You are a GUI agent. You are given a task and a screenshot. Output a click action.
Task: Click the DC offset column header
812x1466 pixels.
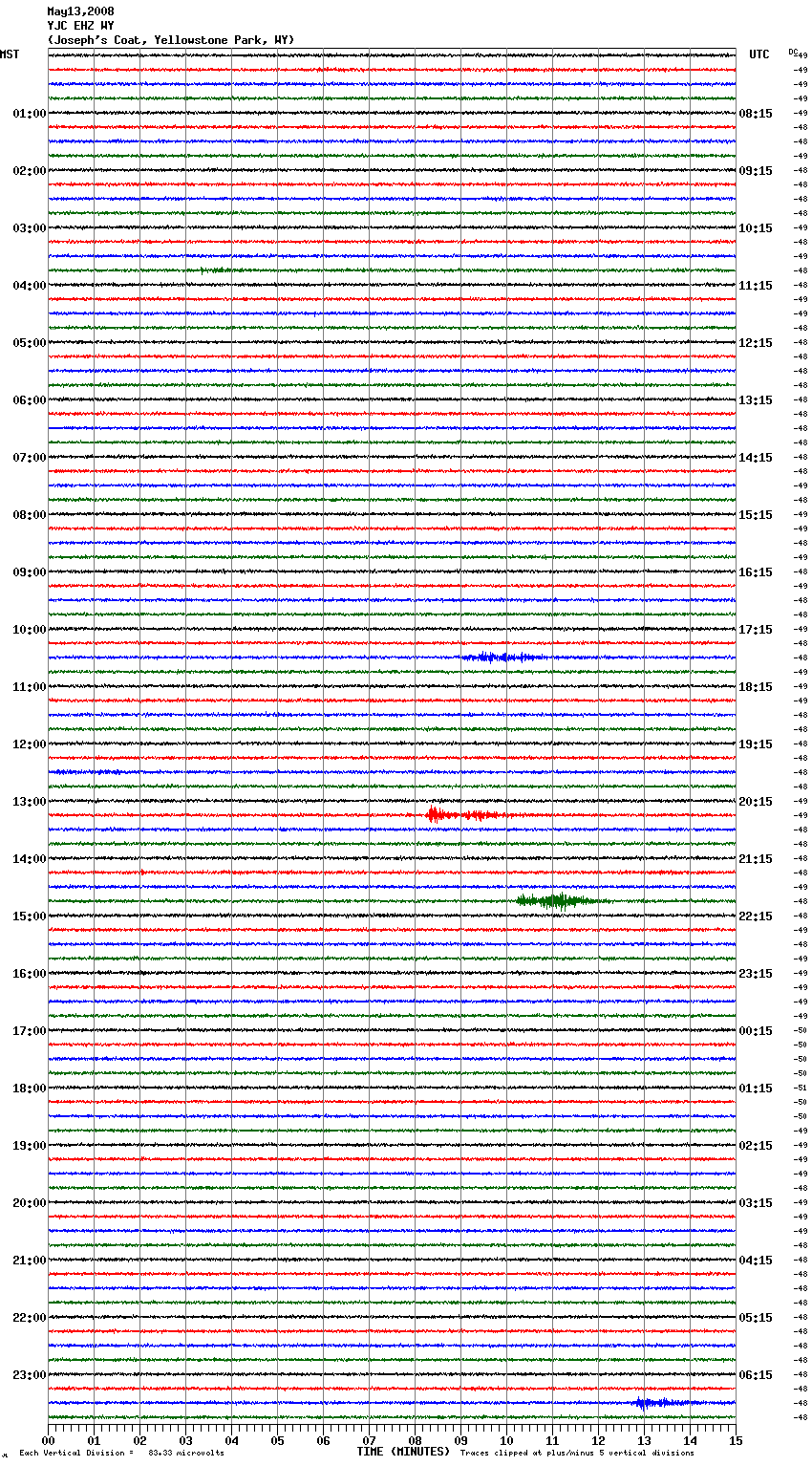(793, 52)
